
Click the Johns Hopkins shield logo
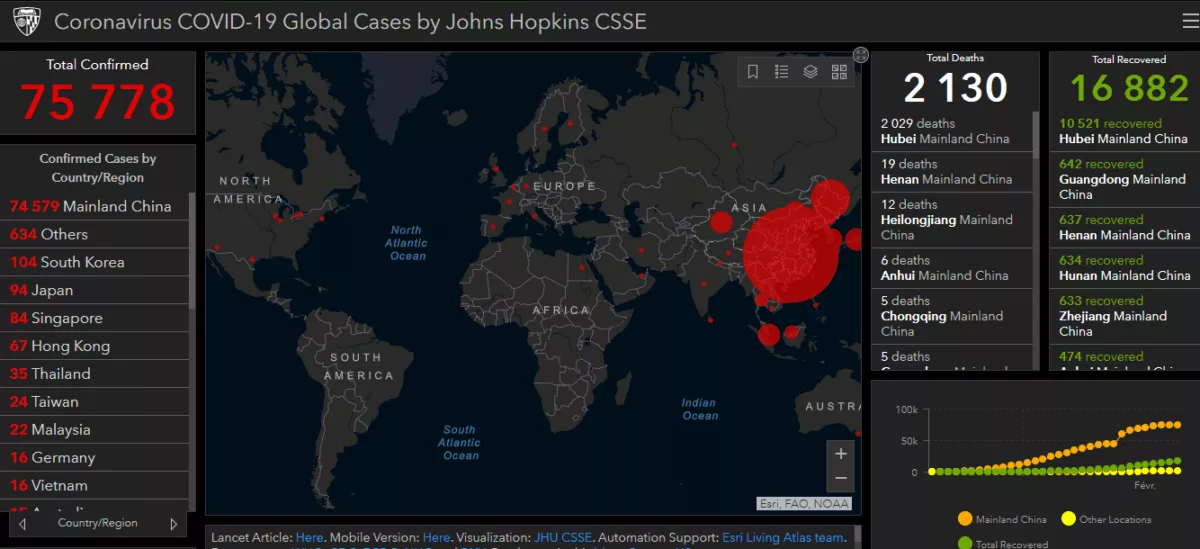click(x=27, y=20)
